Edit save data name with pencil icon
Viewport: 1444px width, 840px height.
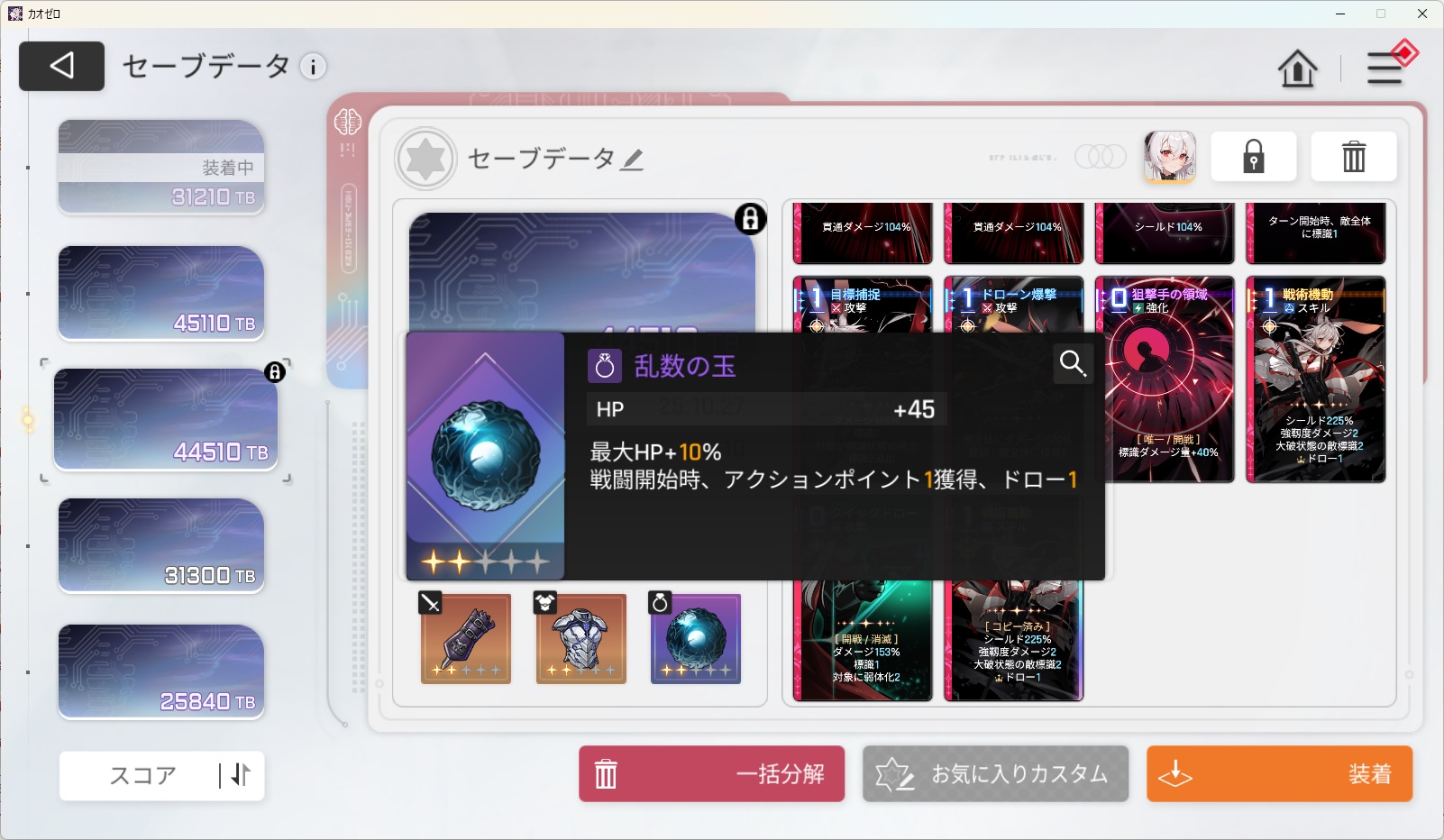633,160
